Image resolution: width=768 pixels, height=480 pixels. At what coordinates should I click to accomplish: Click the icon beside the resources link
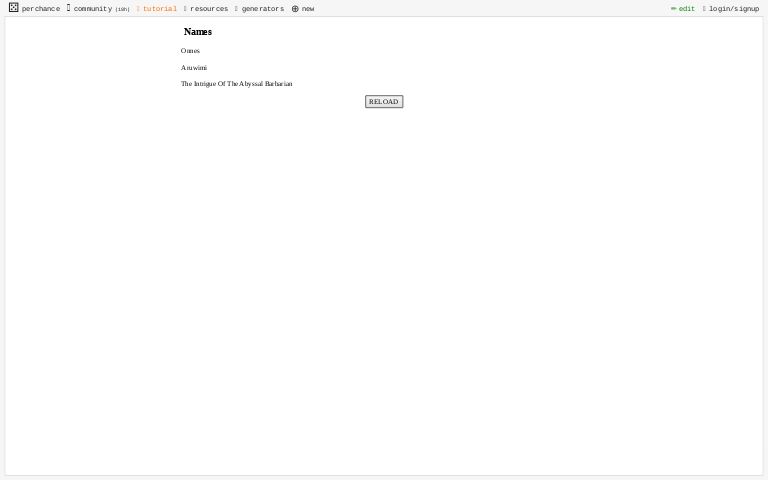click(x=185, y=9)
